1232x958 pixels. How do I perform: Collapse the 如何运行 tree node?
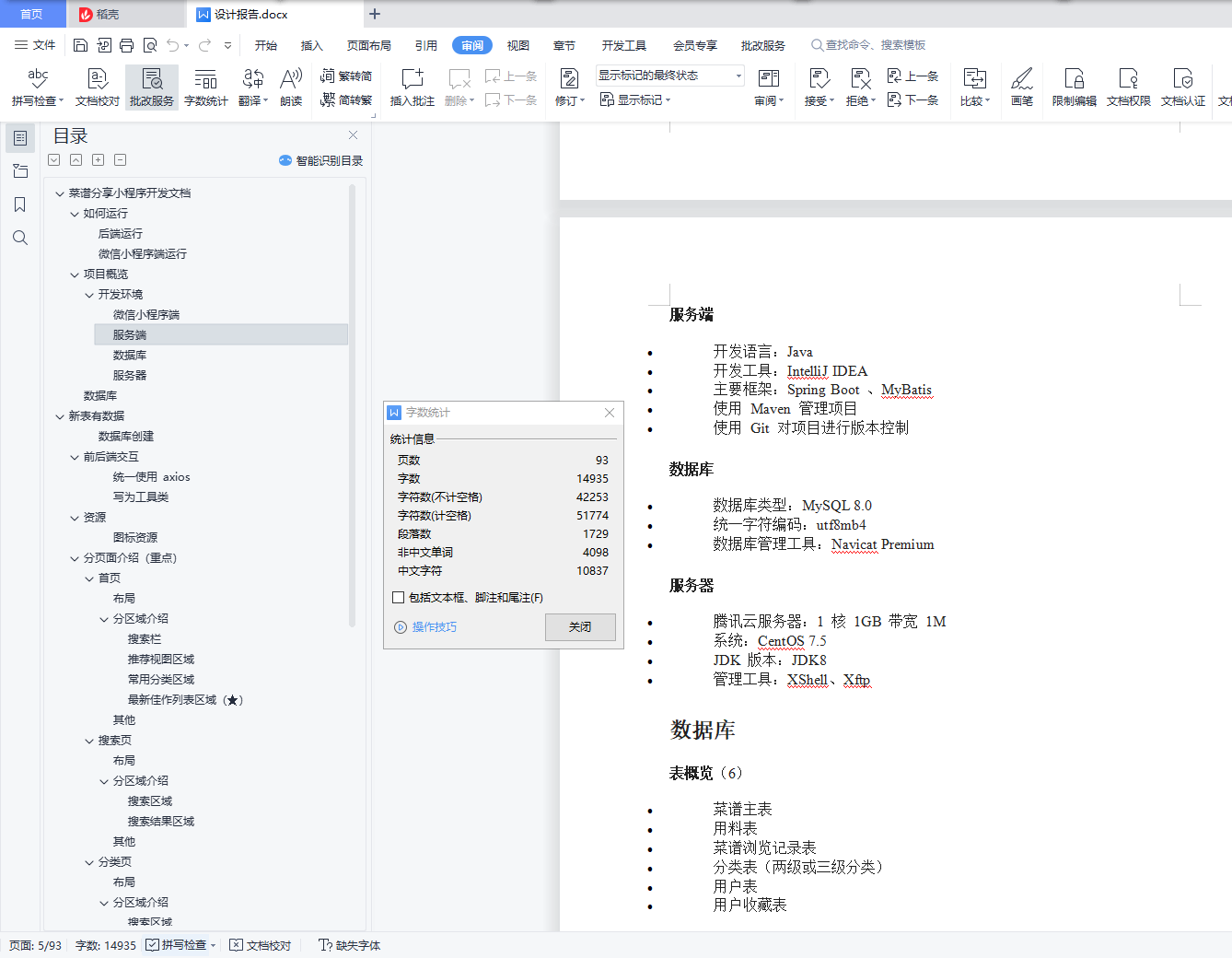pyautogui.click(x=75, y=214)
